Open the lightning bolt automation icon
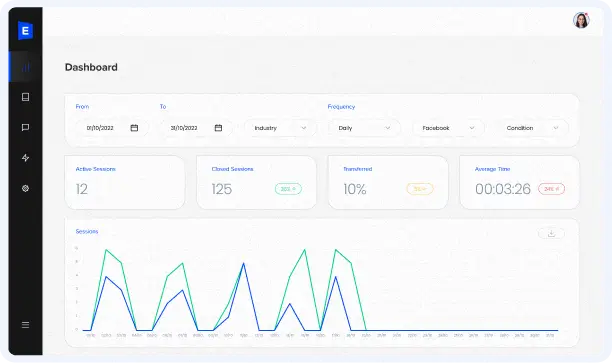 (25, 158)
